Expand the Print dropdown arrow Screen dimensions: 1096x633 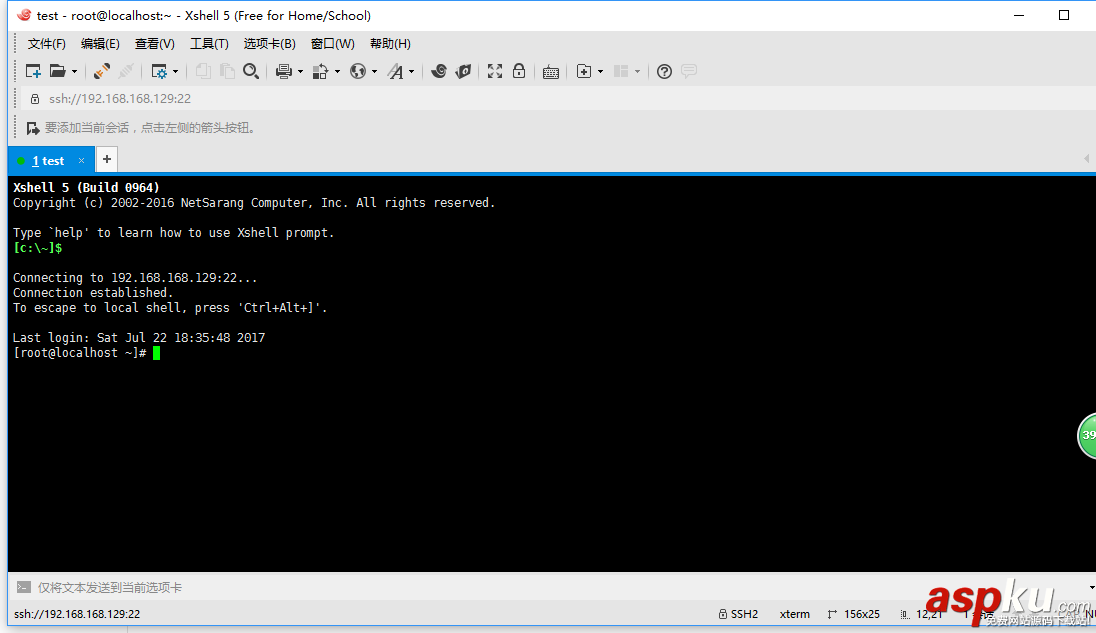pyautogui.click(x=301, y=71)
